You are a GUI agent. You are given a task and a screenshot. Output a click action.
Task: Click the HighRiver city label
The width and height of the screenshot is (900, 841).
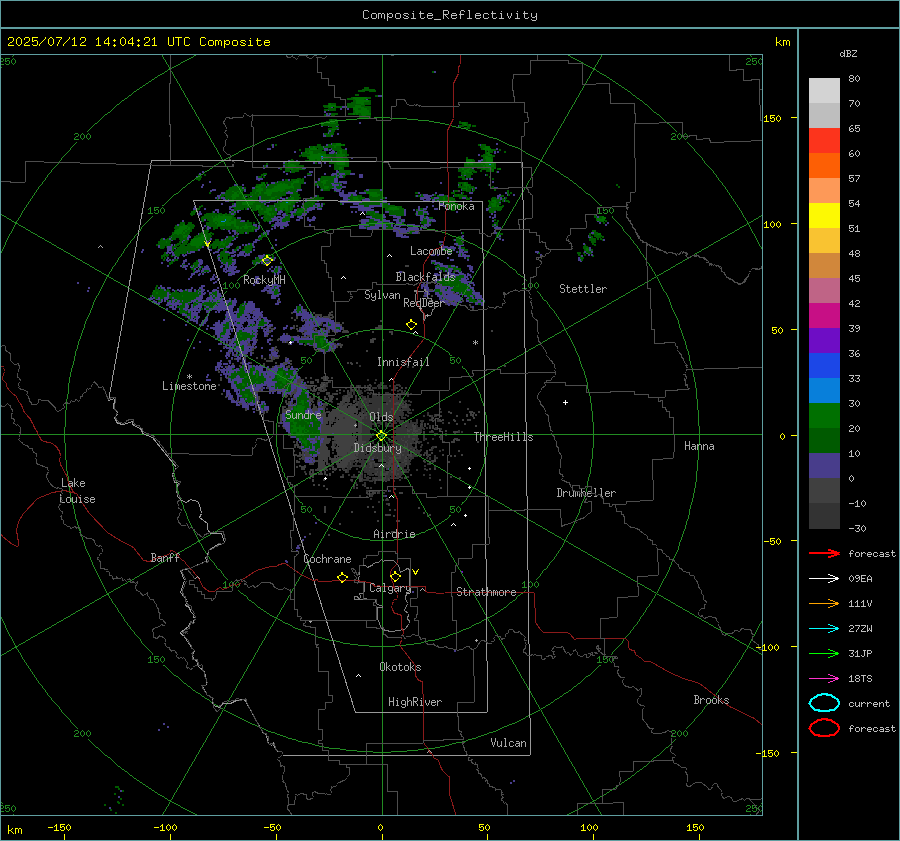coord(415,702)
